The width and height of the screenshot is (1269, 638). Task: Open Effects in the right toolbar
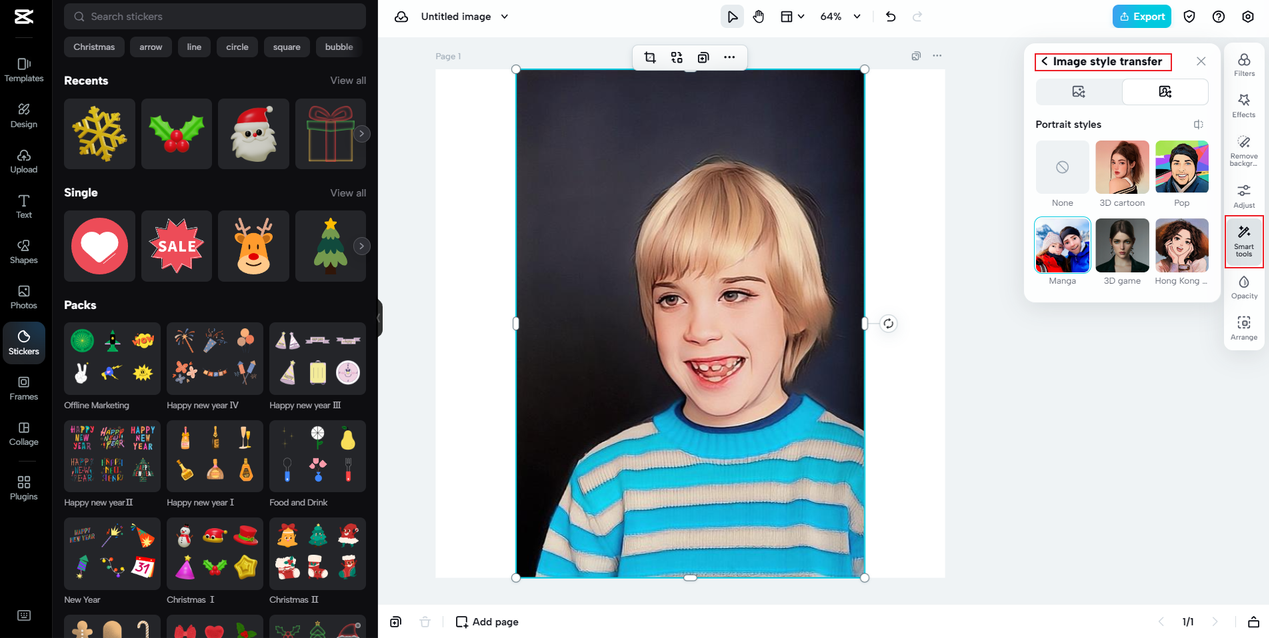[1244, 106]
